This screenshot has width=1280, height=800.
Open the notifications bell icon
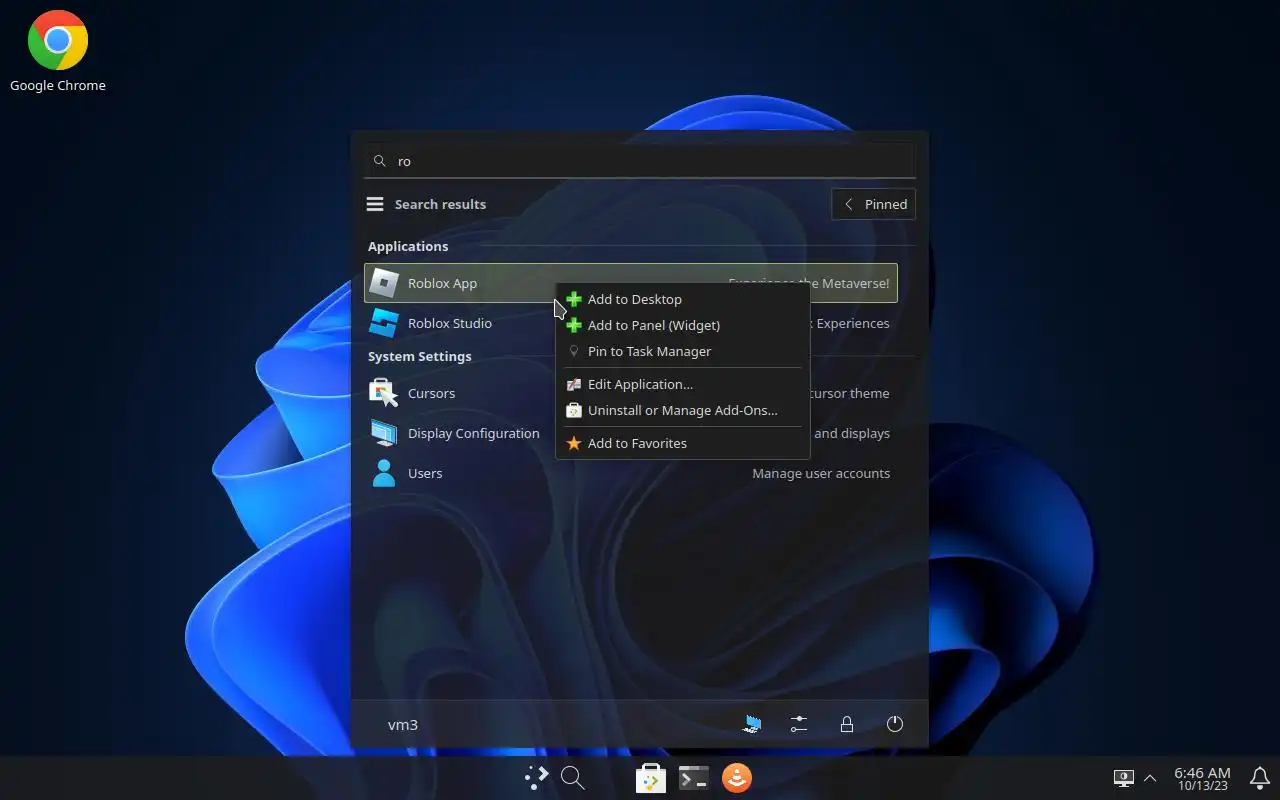coord(1260,778)
